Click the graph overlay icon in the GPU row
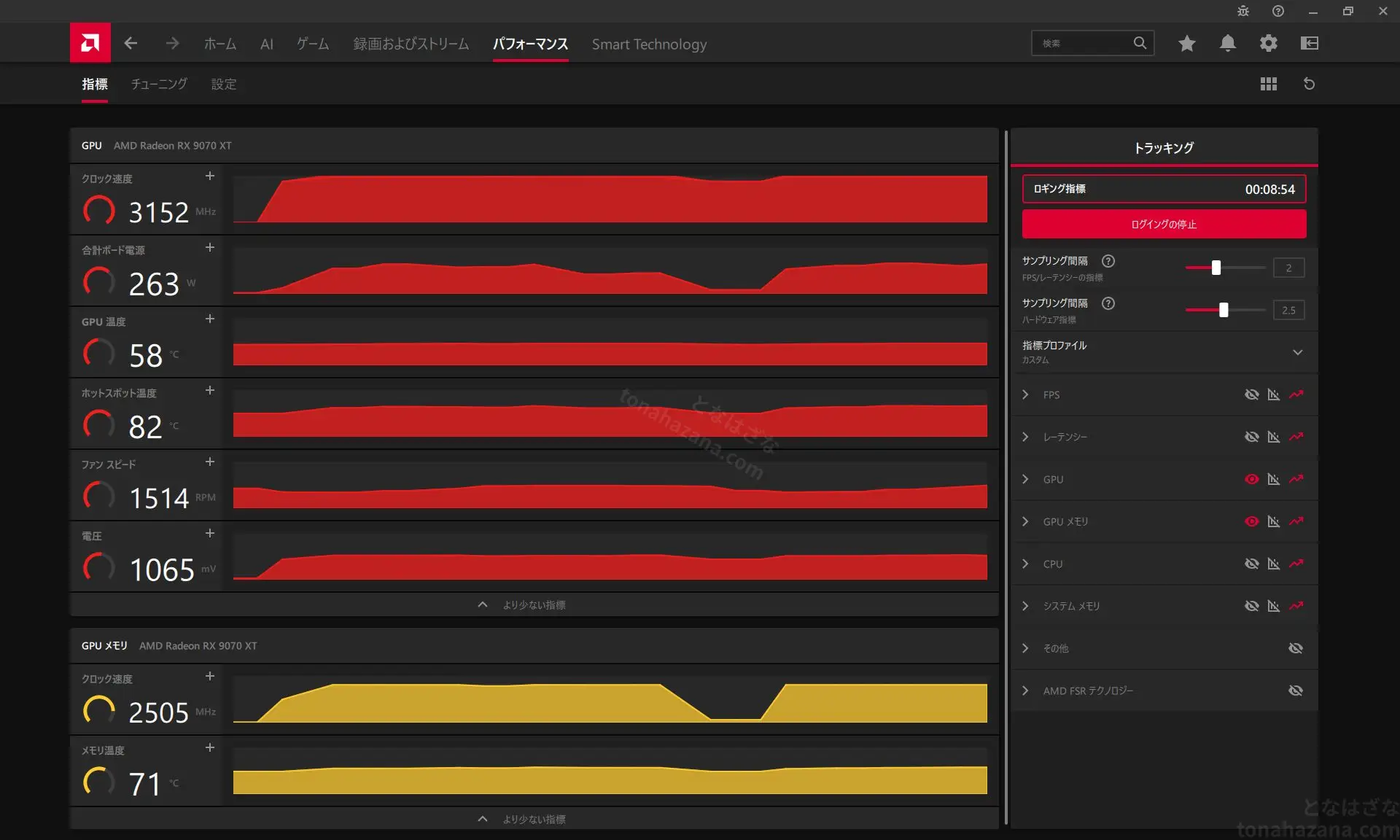The image size is (1400, 840). [1274, 479]
